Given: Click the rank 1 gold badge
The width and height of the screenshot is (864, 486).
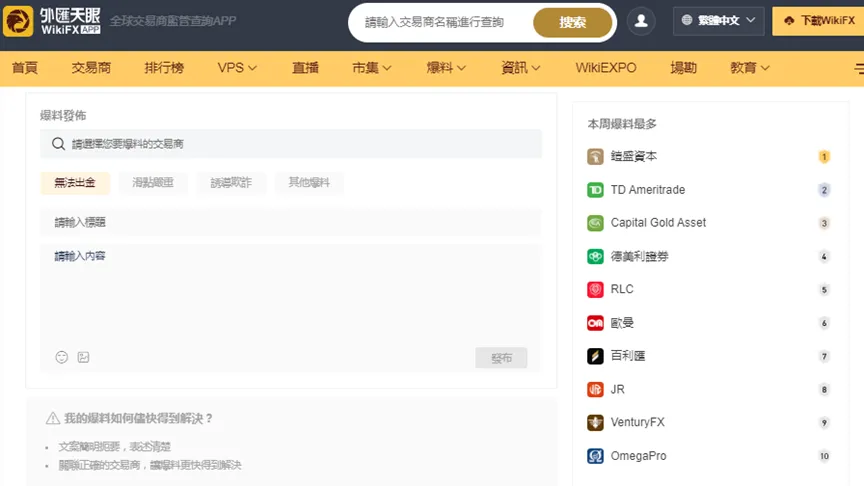Looking at the screenshot, I should (x=824, y=157).
